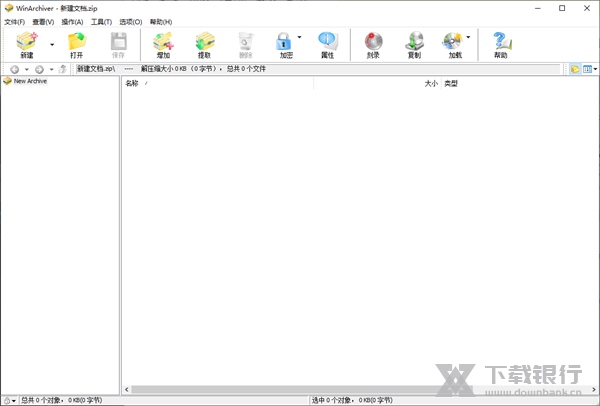Image resolution: width=600 pixels, height=406 pixels.
Task: Click the Burn disc (刻录) icon
Action: click(373, 42)
